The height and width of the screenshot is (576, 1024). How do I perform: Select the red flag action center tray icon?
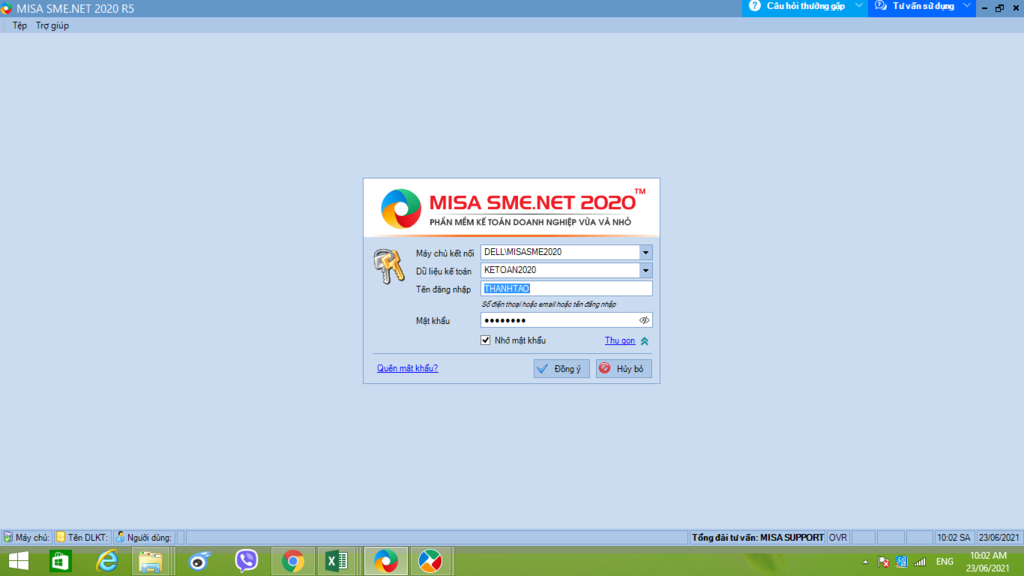click(x=884, y=562)
